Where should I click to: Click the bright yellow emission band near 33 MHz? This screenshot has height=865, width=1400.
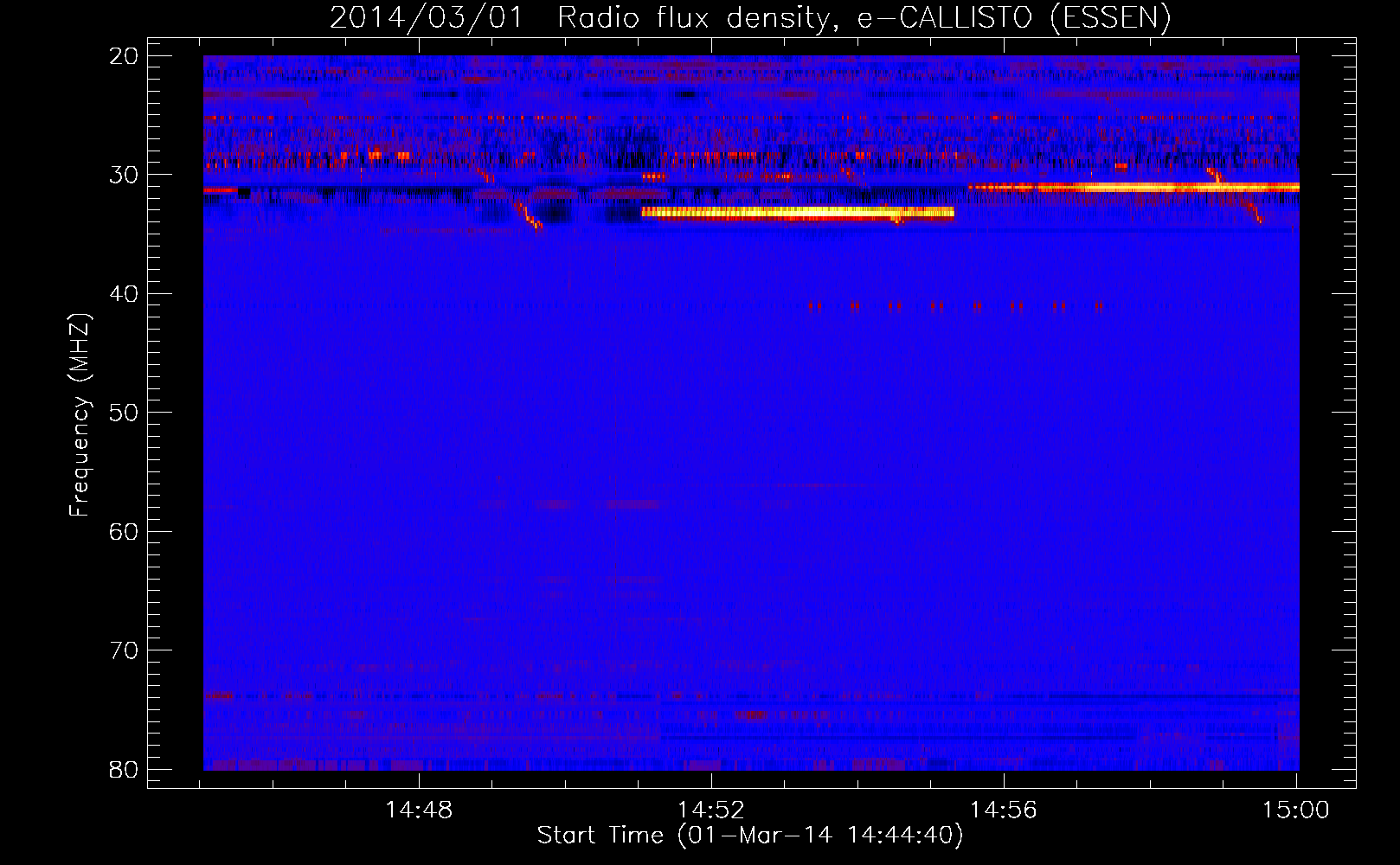(x=798, y=213)
